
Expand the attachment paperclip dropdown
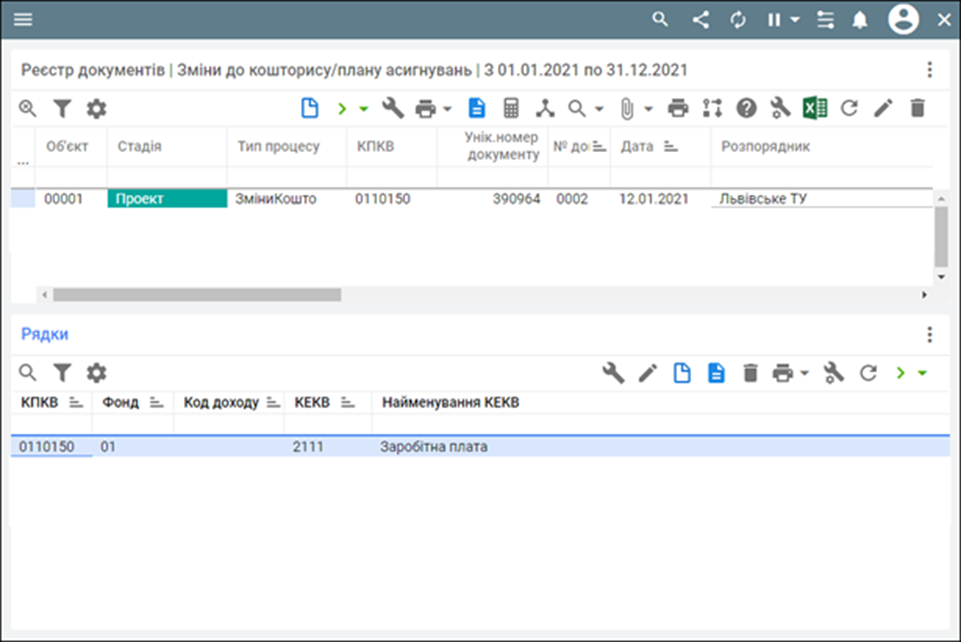[x=648, y=108]
